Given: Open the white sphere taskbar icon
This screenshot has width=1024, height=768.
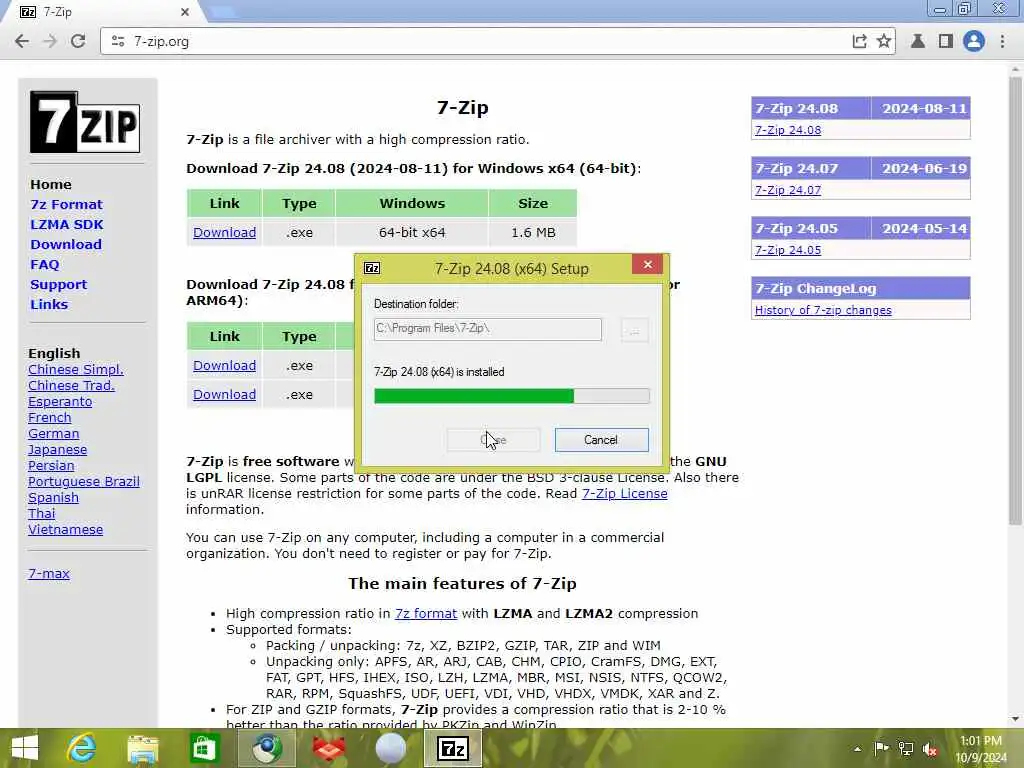Looking at the screenshot, I should pyautogui.click(x=391, y=748).
